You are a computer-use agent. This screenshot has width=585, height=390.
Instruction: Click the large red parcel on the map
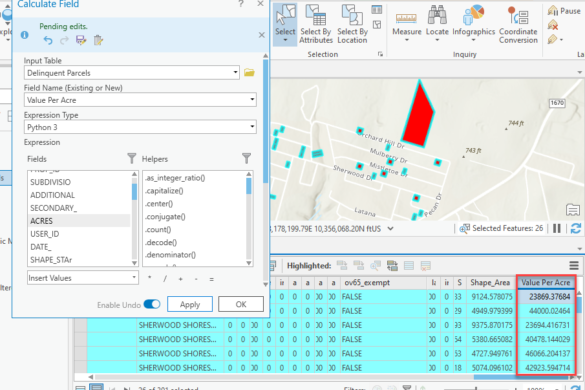[418, 116]
